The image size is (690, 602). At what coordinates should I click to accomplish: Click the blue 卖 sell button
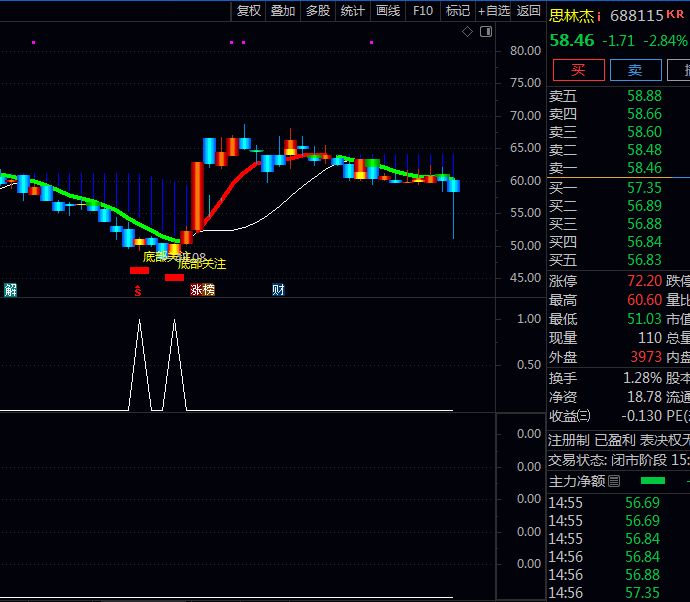tap(635, 70)
